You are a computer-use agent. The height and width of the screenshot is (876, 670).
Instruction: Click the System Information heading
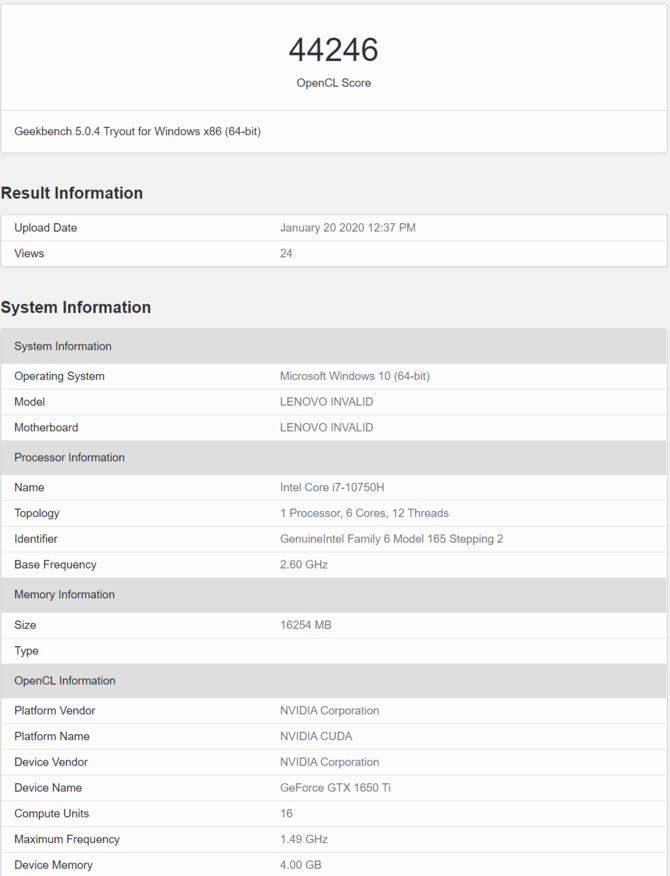(75, 307)
